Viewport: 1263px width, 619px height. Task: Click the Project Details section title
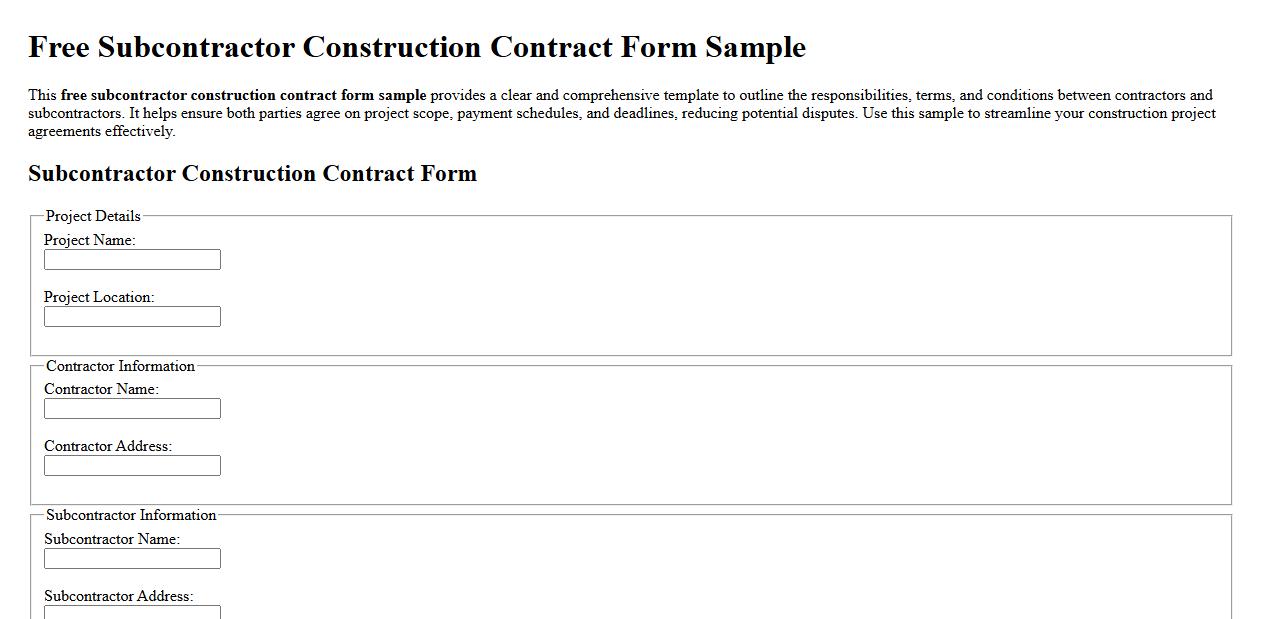click(x=91, y=216)
